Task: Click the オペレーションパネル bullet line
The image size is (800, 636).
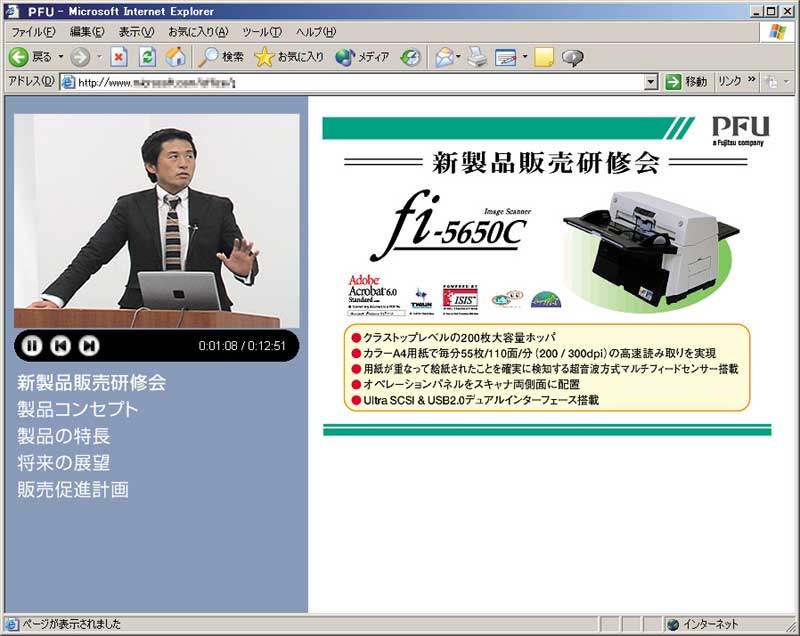Action: point(465,385)
